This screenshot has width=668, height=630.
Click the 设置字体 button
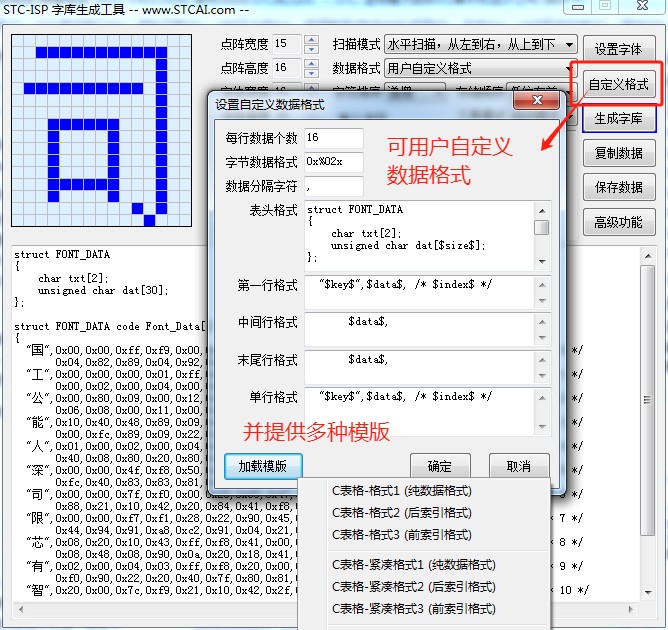pos(619,49)
